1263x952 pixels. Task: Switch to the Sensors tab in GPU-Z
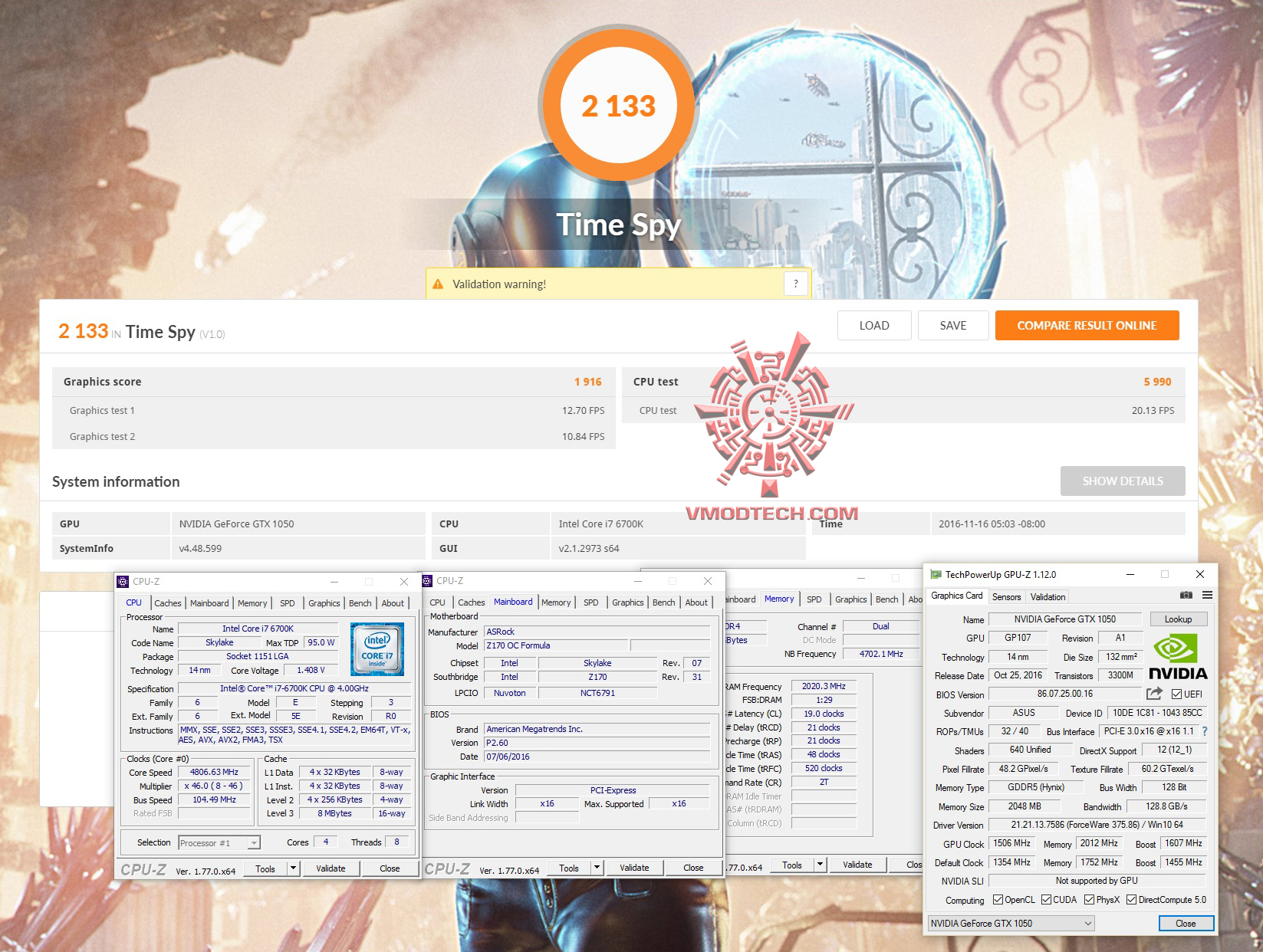pyautogui.click(x=1006, y=597)
